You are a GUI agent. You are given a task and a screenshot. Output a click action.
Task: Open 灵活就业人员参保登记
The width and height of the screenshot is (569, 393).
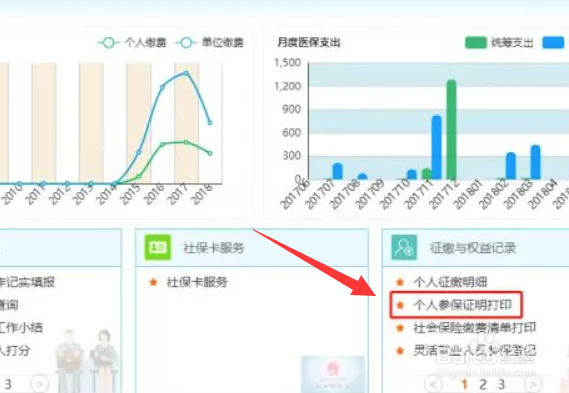pyautogui.click(x=475, y=351)
